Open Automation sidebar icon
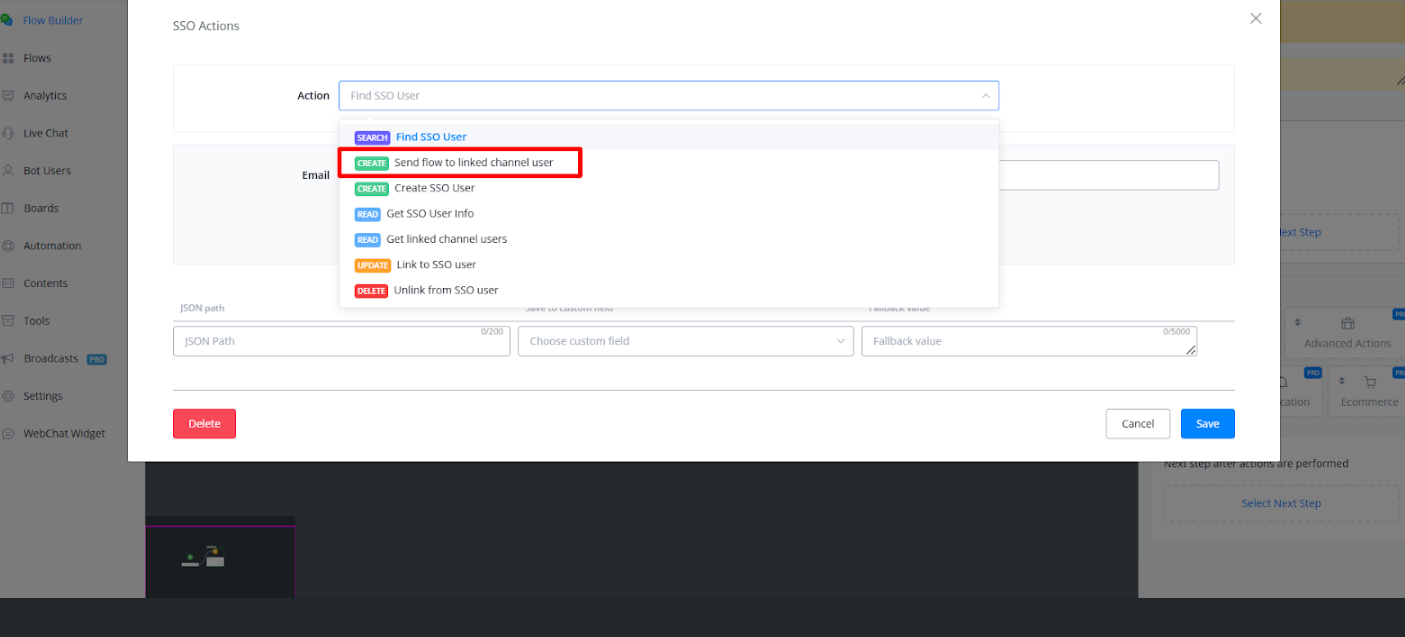 [x=8, y=246]
